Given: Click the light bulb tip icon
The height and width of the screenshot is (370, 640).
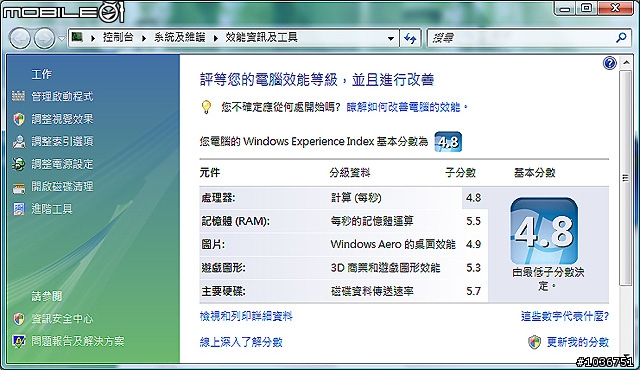Looking at the screenshot, I should tap(207, 107).
